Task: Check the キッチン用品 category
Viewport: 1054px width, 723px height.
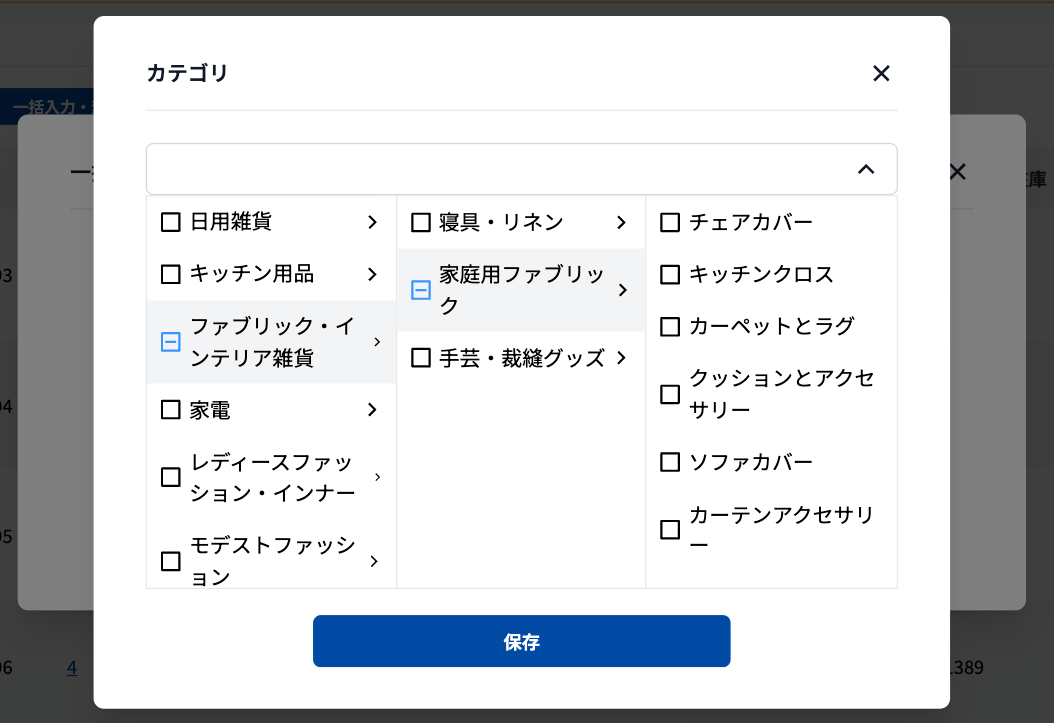Action: click(x=170, y=274)
